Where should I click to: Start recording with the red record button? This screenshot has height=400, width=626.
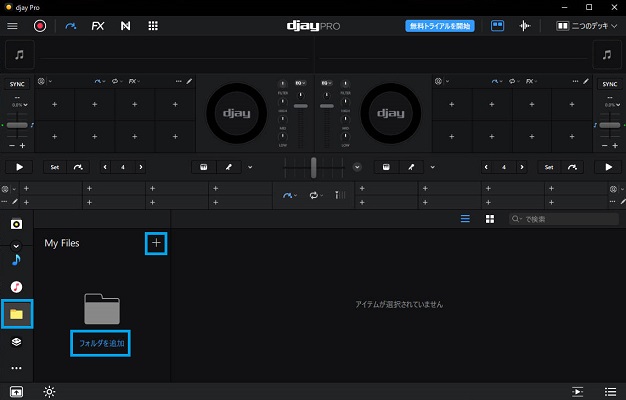point(40,26)
